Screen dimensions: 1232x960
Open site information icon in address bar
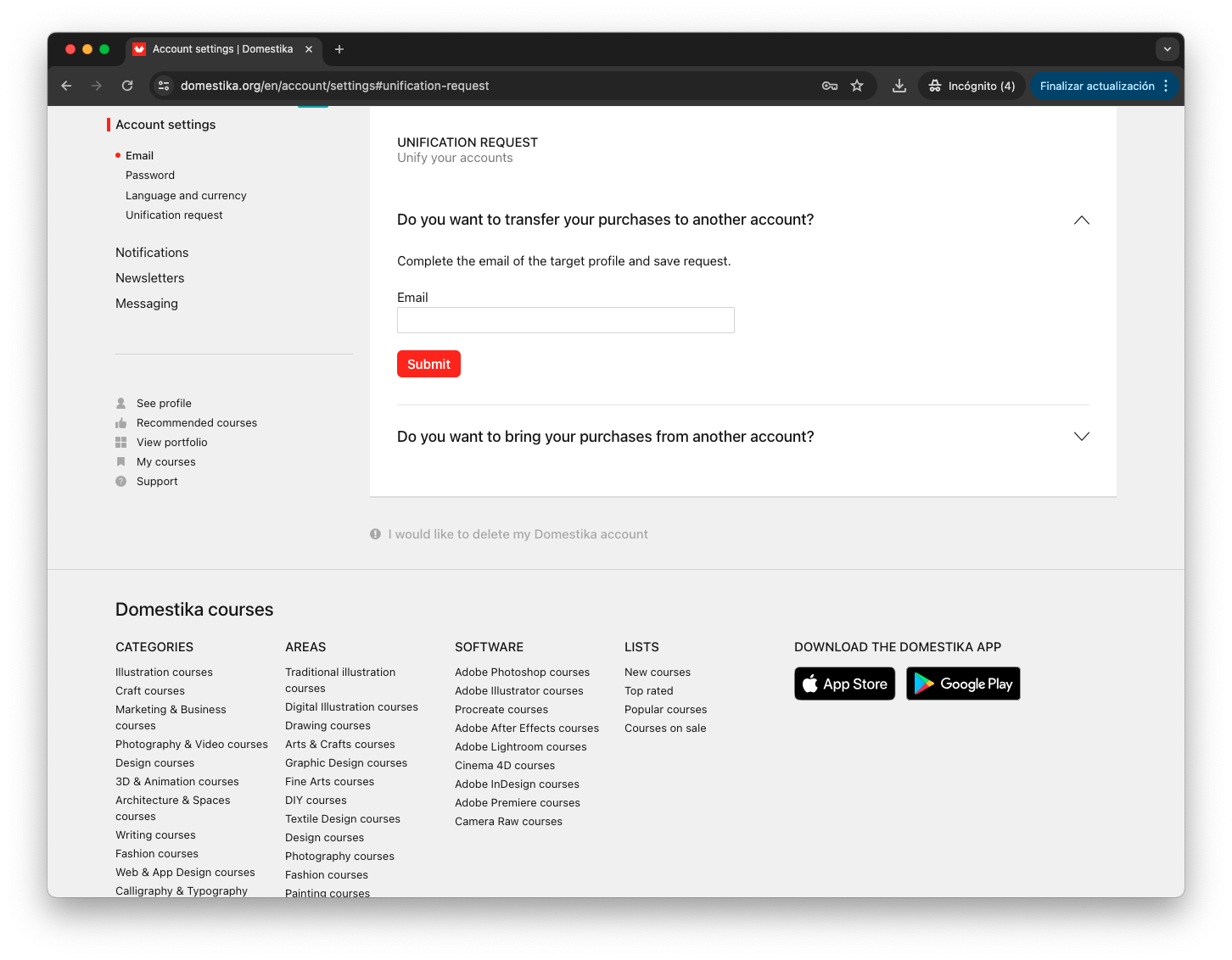(165, 86)
